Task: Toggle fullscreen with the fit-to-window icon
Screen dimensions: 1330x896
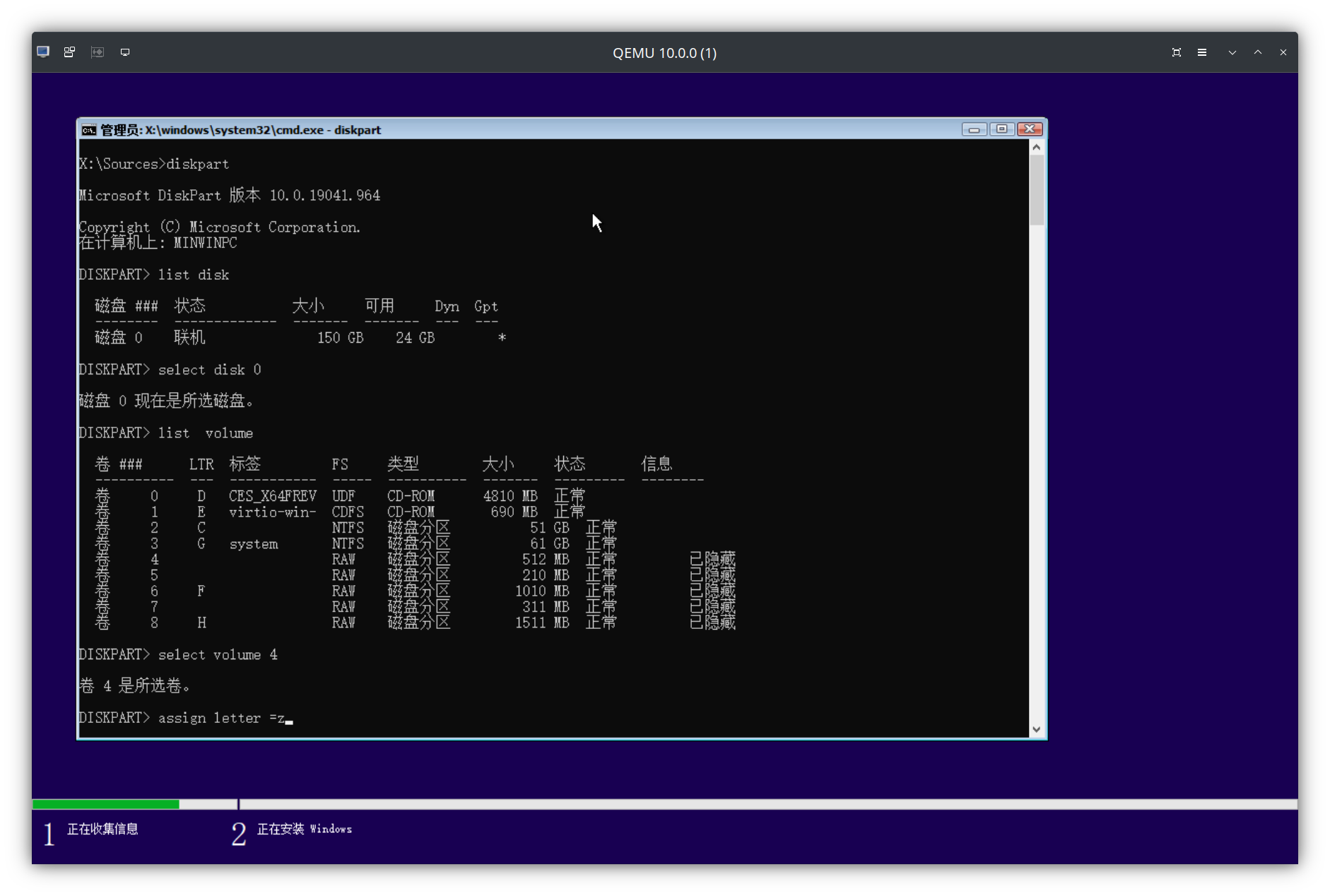Action: 1175,52
